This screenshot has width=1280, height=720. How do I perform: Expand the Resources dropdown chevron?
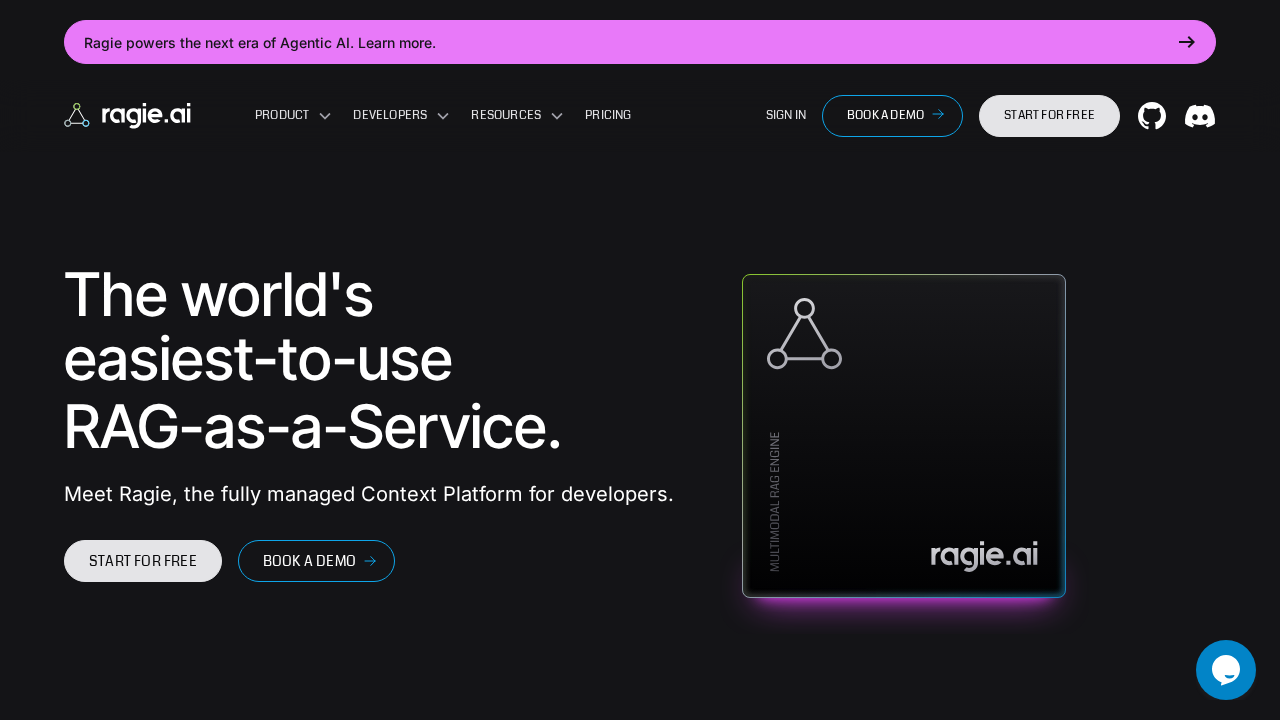pyautogui.click(x=557, y=115)
